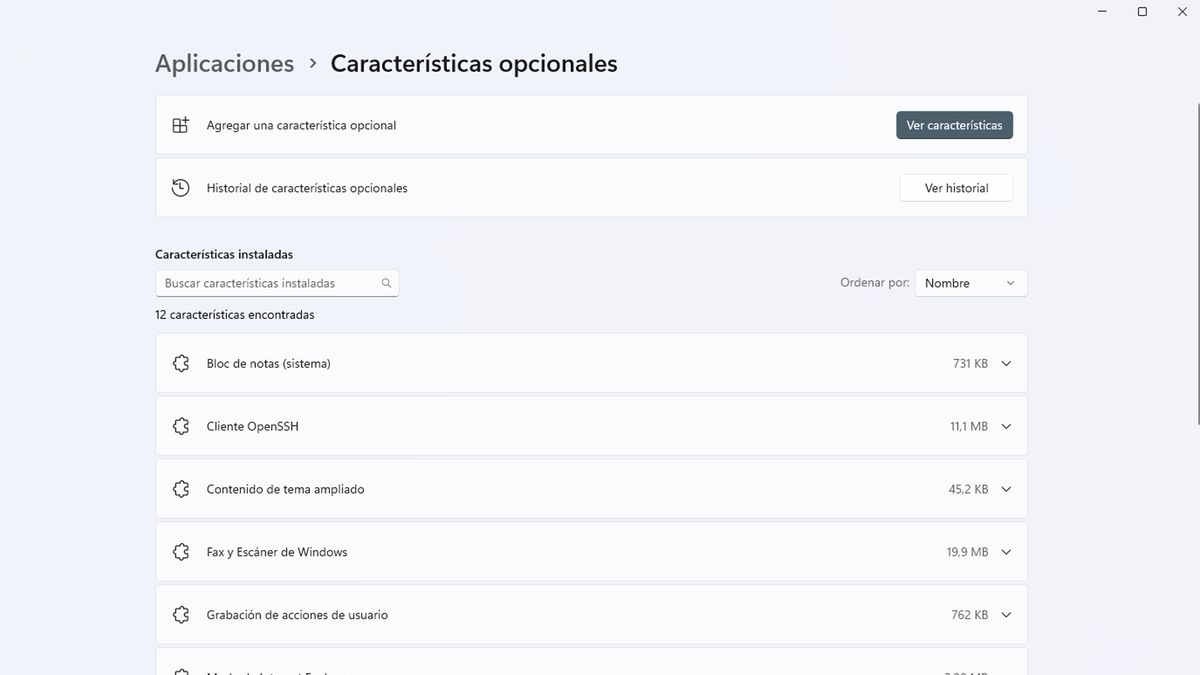Expand the Cliente OpenSSH details chevron
1200x675 pixels.
(x=1006, y=427)
